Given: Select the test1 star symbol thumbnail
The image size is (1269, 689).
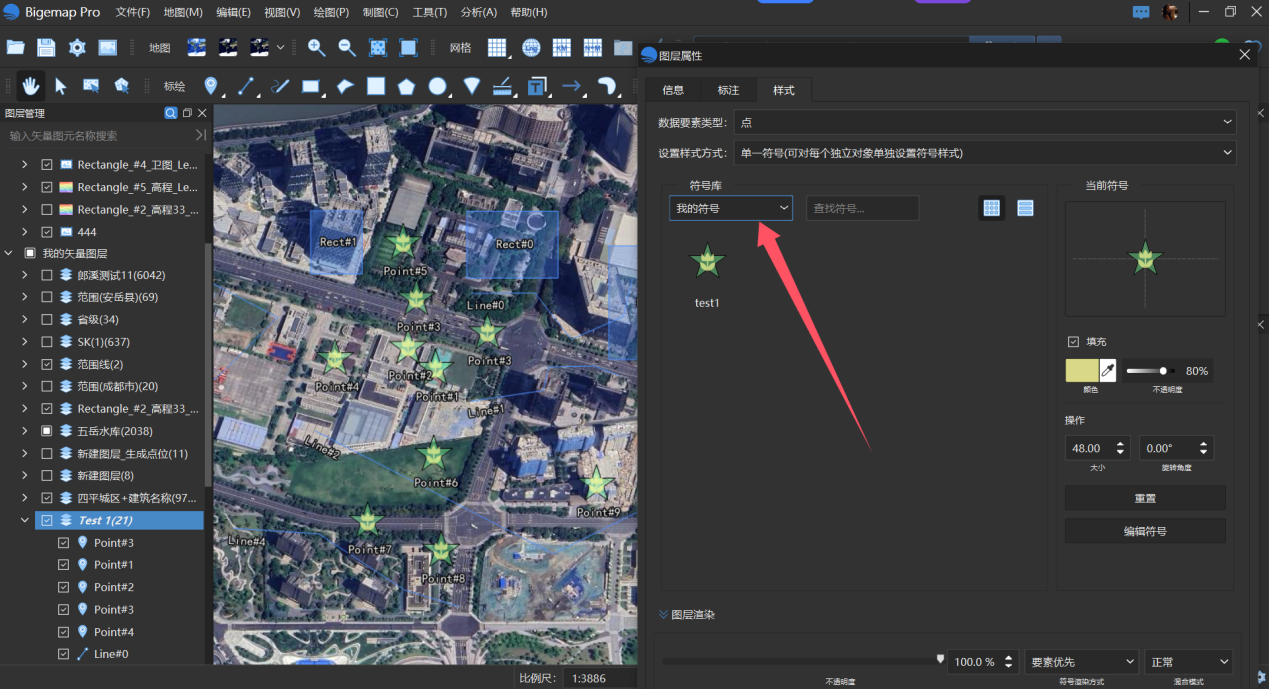Looking at the screenshot, I should click(707, 263).
